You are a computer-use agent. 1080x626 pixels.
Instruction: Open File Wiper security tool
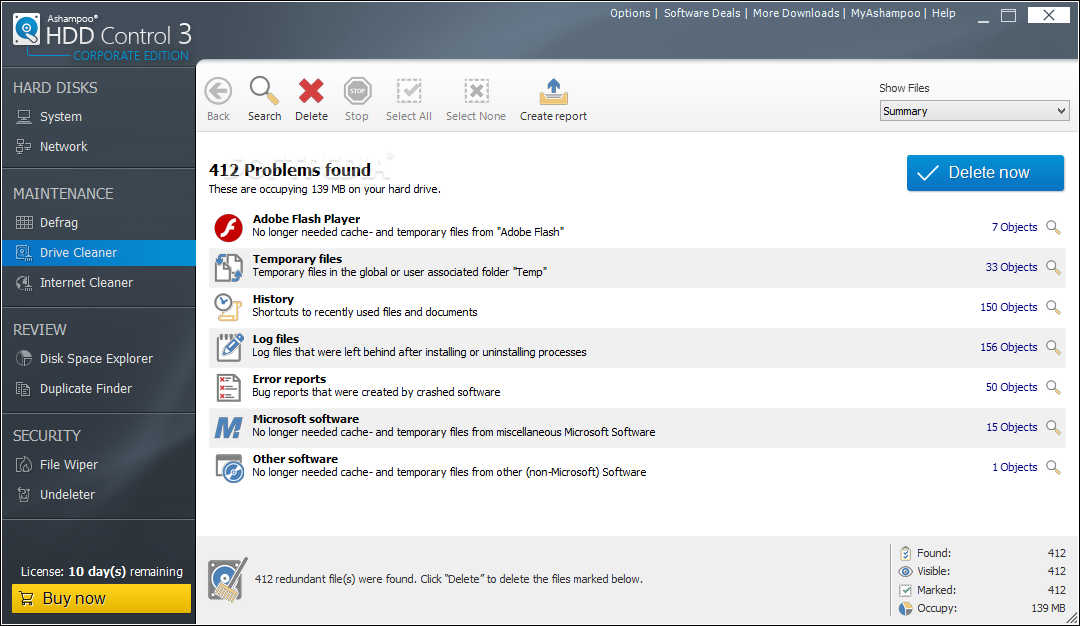point(98,465)
